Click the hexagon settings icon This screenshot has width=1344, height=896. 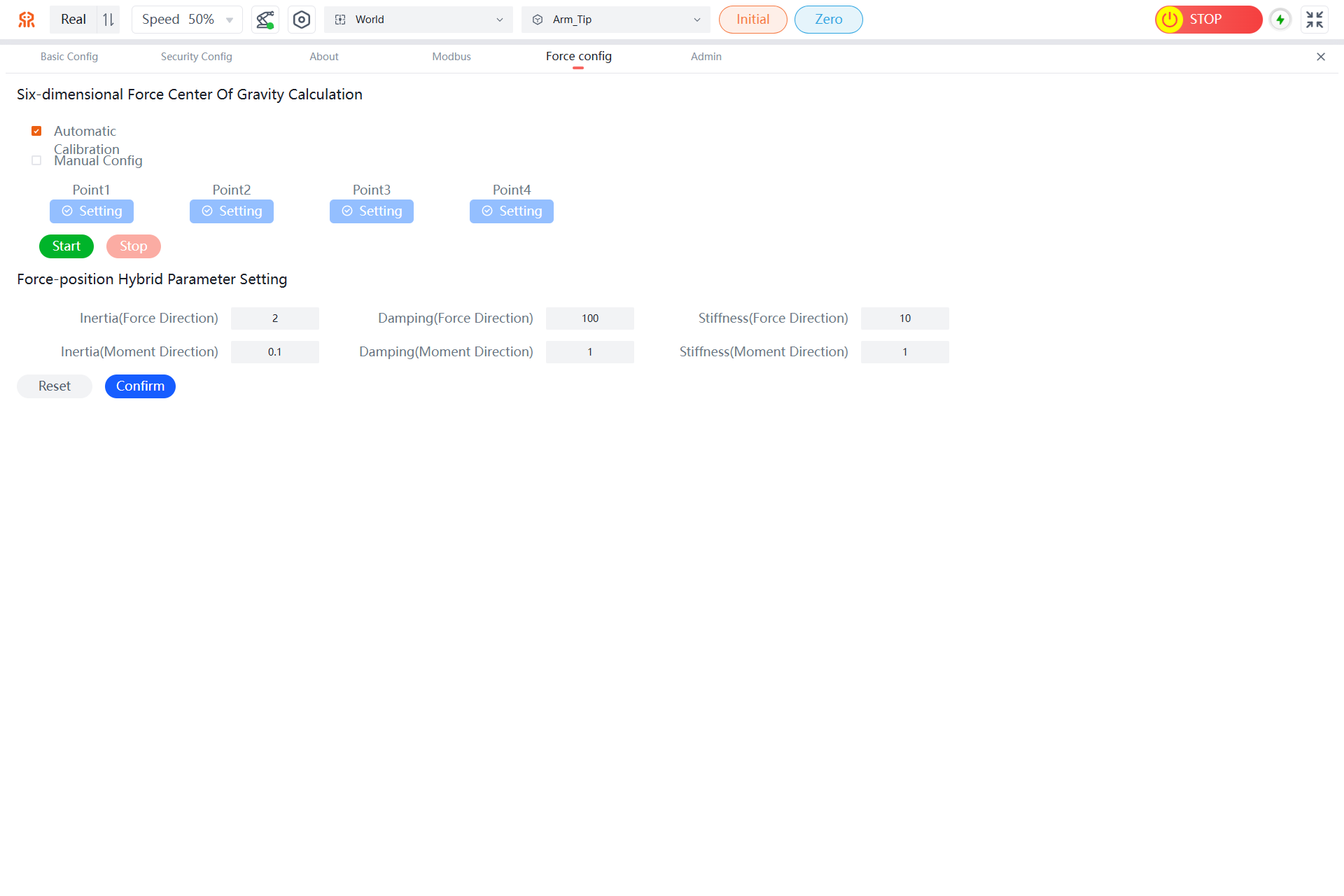[302, 20]
